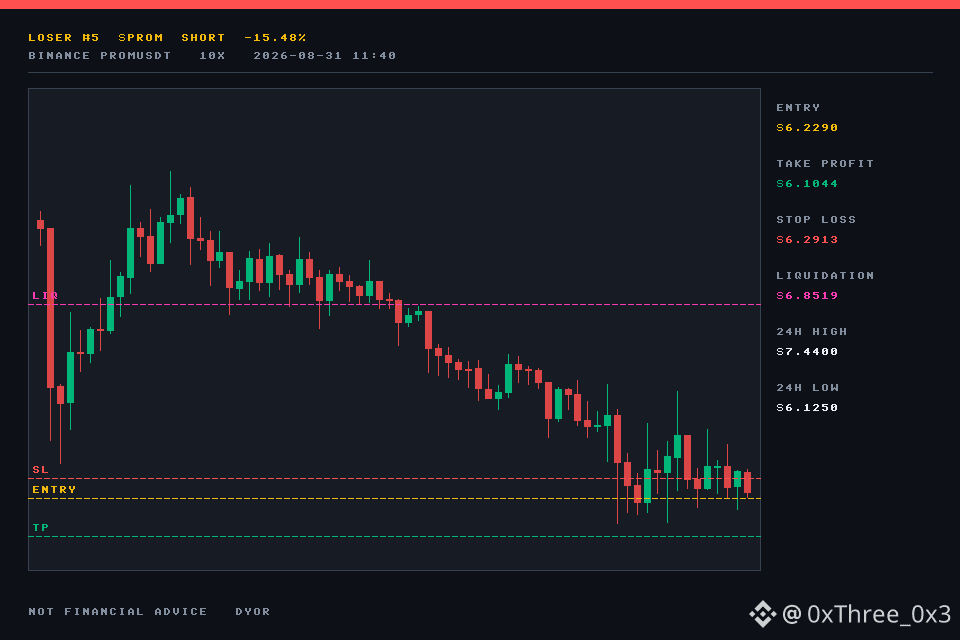Click 'NOT FINANCIAL ADVICE' disclaimer text
The width and height of the screenshot is (960, 640).
pyautogui.click(x=118, y=612)
